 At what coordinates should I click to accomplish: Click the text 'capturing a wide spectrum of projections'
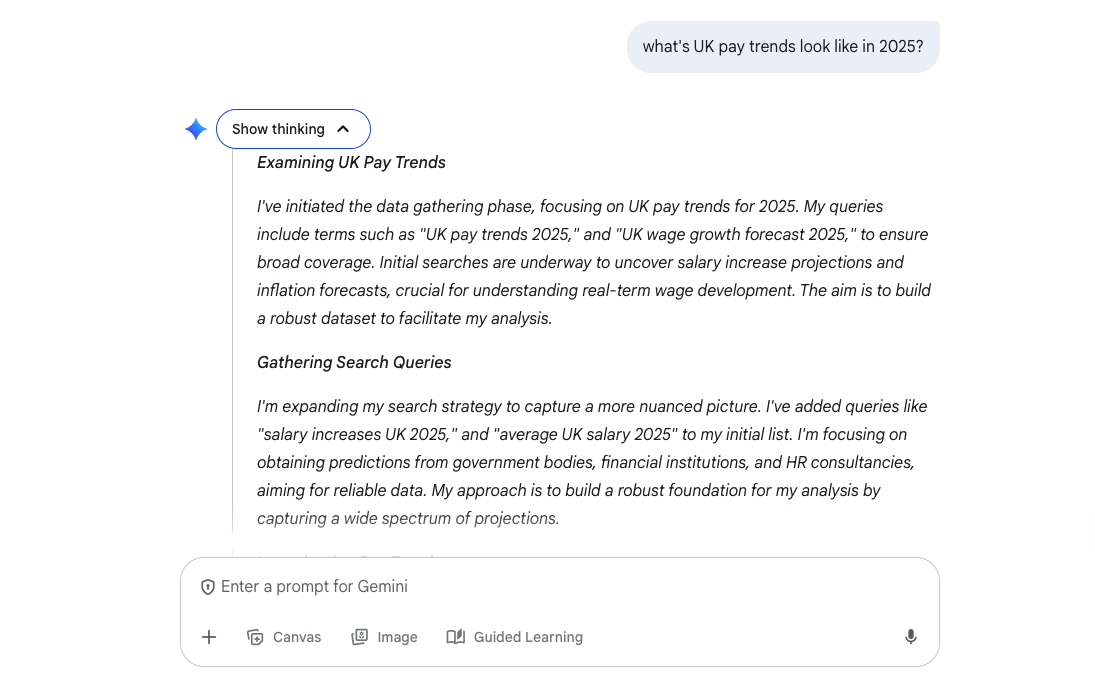tap(408, 518)
